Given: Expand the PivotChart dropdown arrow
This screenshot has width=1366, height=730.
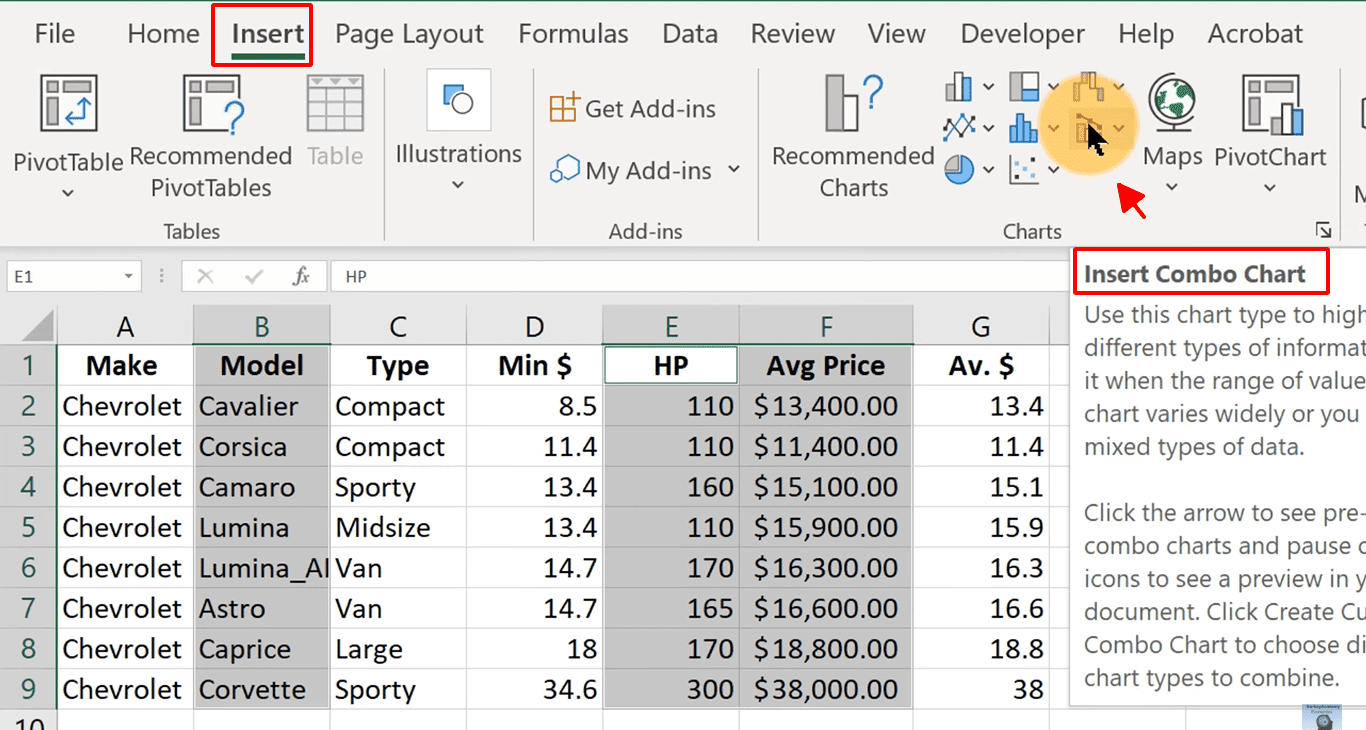Looking at the screenshot, I should point(1270,188).
